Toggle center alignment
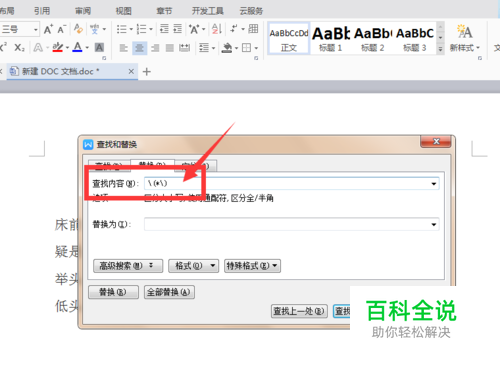This screenshot has height=371, width=500. pos(139,48)
